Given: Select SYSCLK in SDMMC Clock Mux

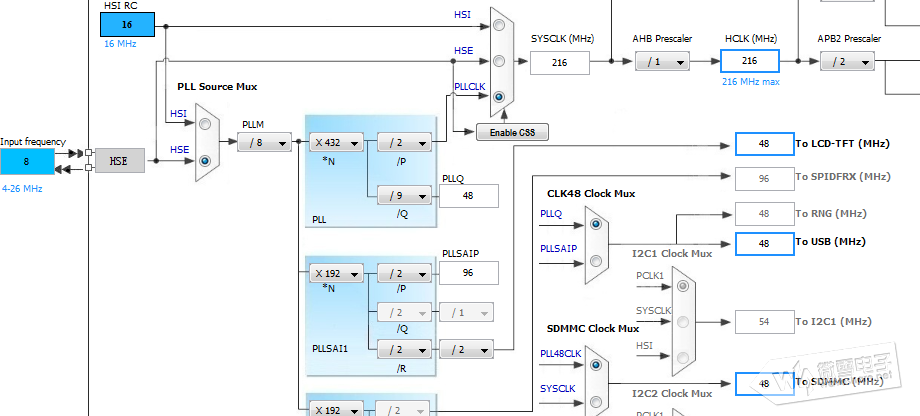Looking at the screenshot, I should [595, 402].
